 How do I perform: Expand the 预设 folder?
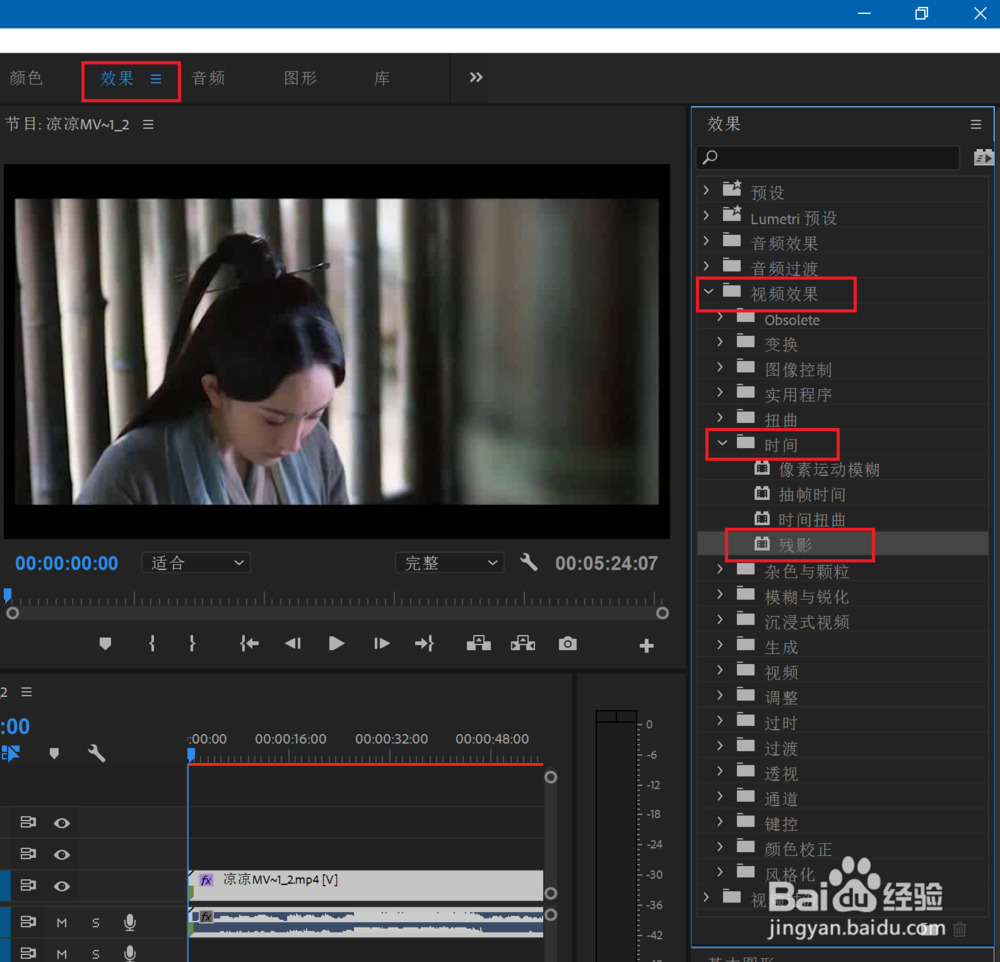(x=706, y=190)
